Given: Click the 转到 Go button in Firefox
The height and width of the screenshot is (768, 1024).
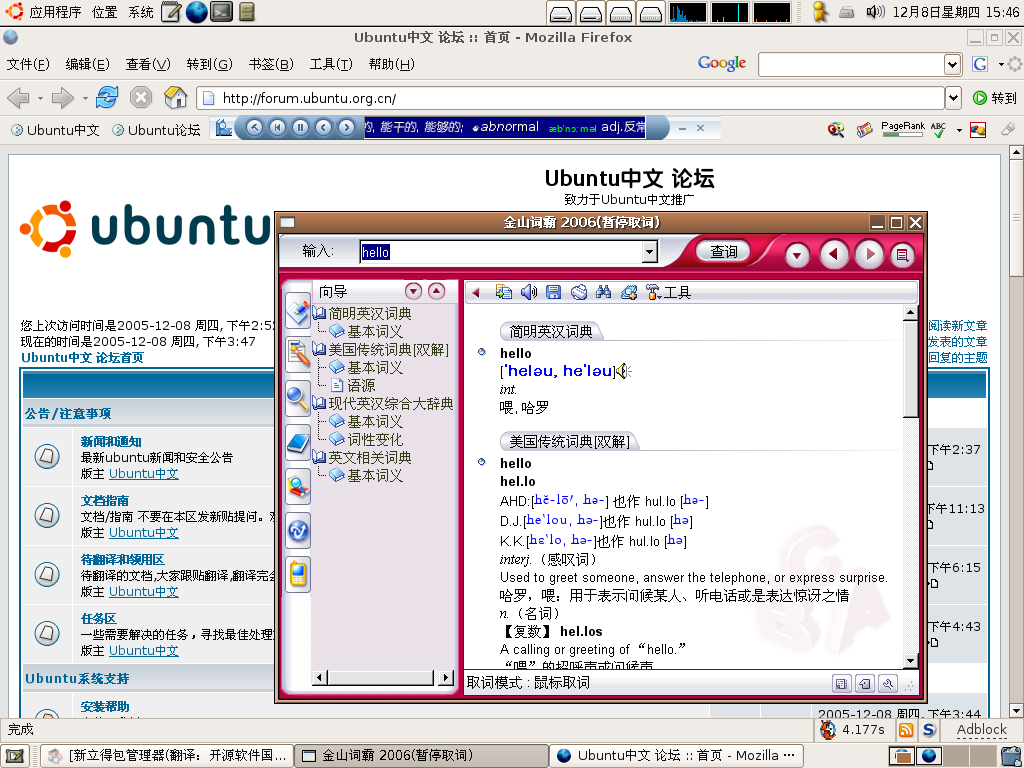Looking at the screenshot, I should pos(995,98).
